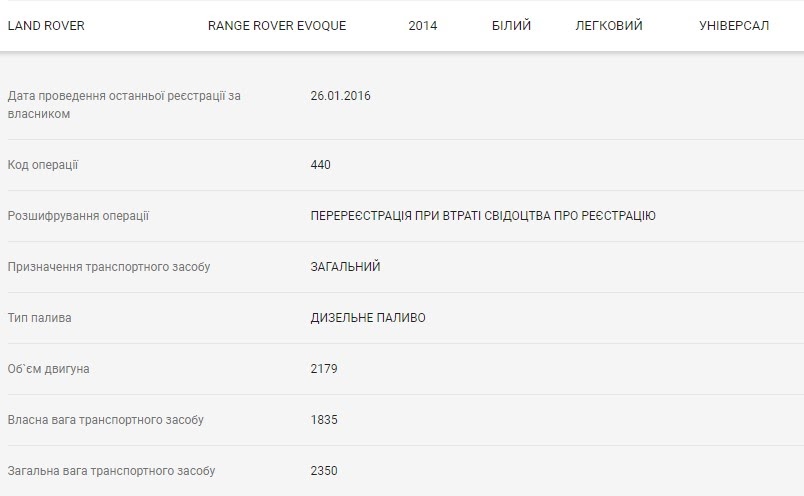
Task: Select the RANGE ROVER EVOQUE model text
Action: pos(277,26)
